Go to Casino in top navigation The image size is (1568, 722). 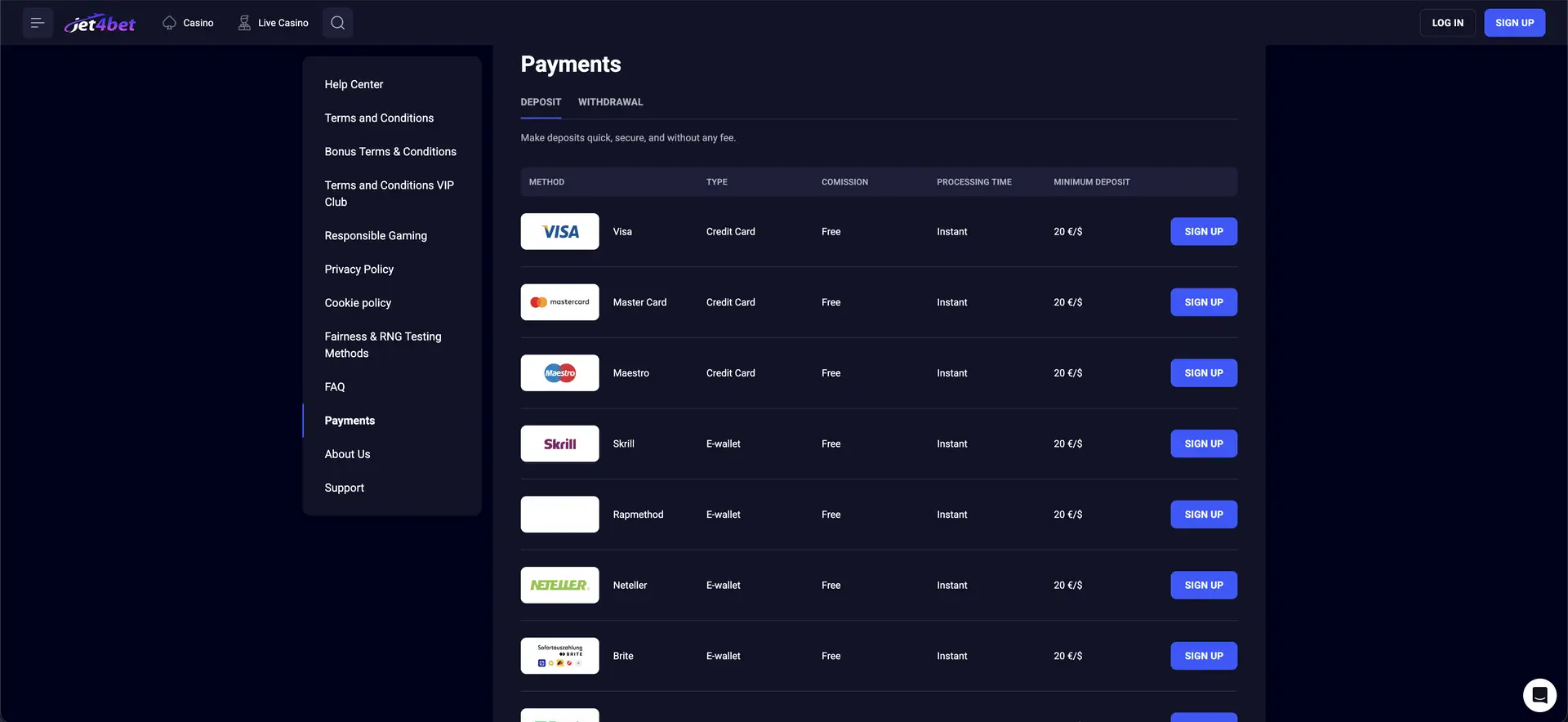coord(188,23)
